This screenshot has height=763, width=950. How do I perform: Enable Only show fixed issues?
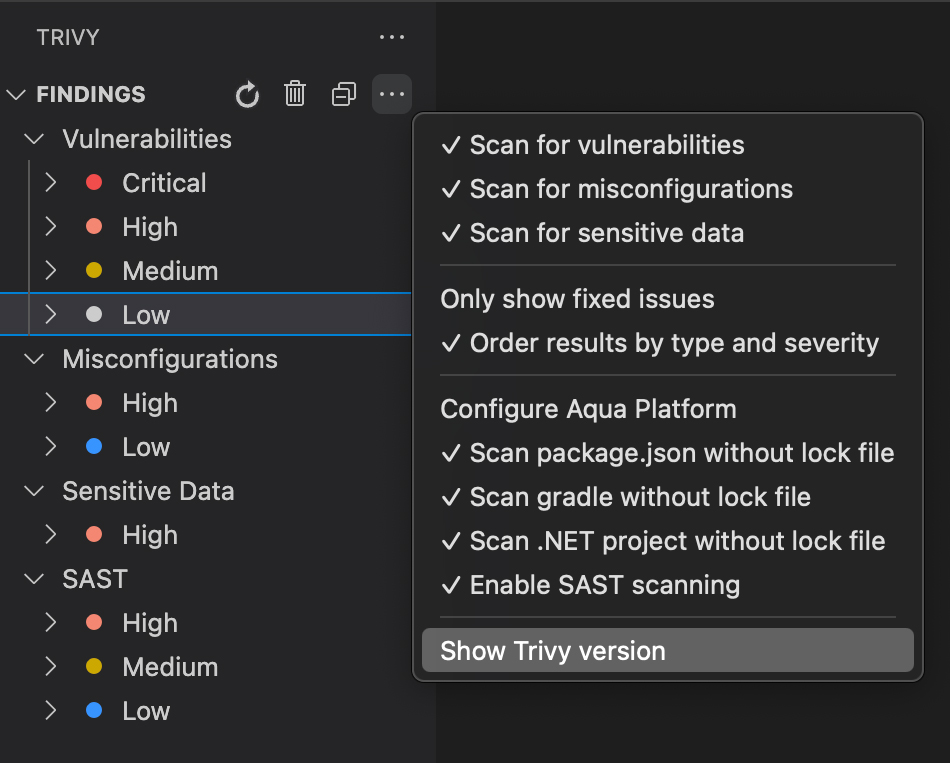coord(576,299)
